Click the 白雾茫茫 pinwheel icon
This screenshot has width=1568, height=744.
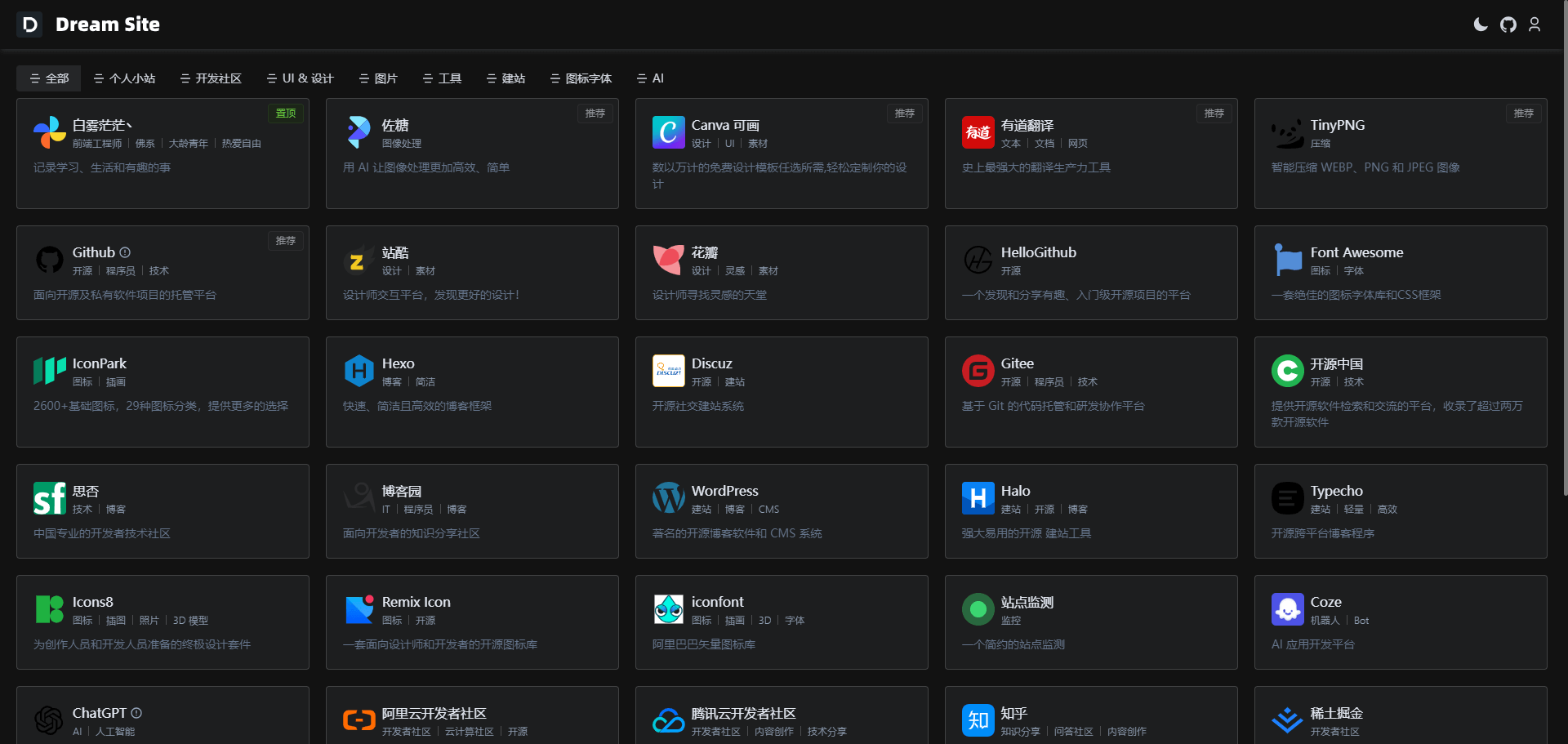(x=50, y=132)
